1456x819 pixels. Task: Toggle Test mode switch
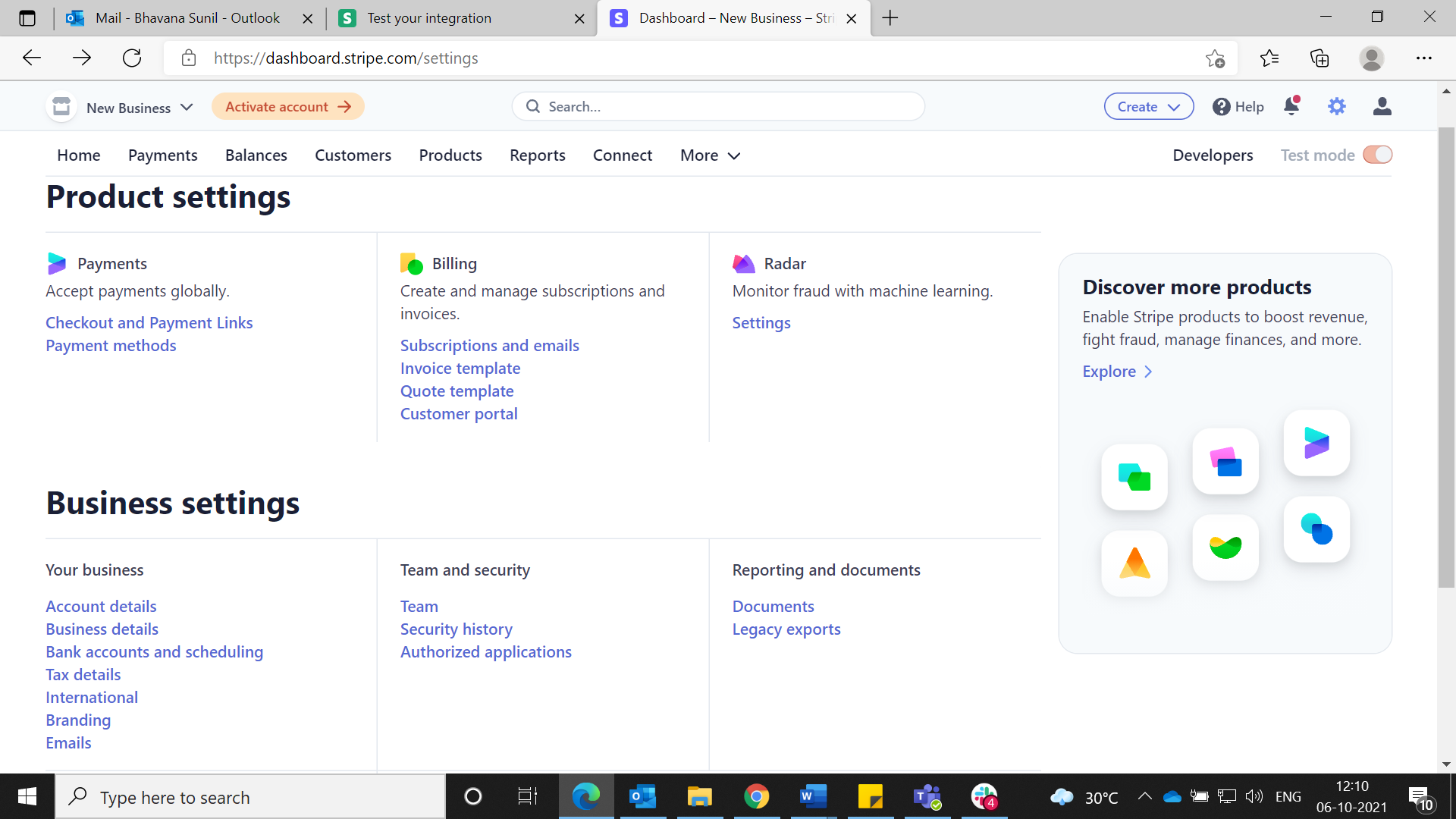click(x=1377, y=155)
